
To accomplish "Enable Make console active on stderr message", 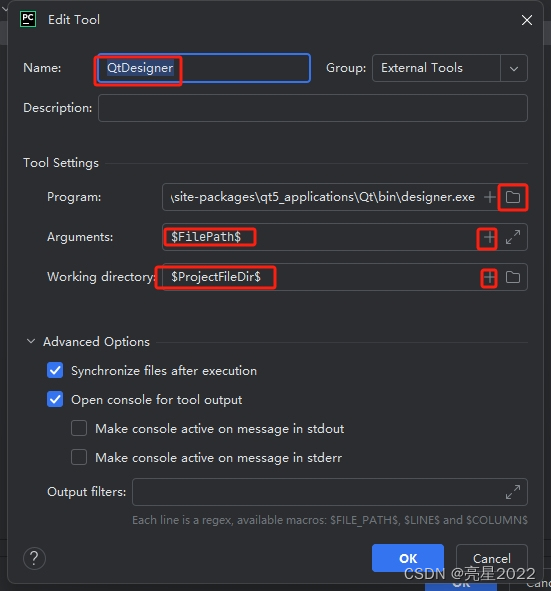I will (x=79, y=458).
